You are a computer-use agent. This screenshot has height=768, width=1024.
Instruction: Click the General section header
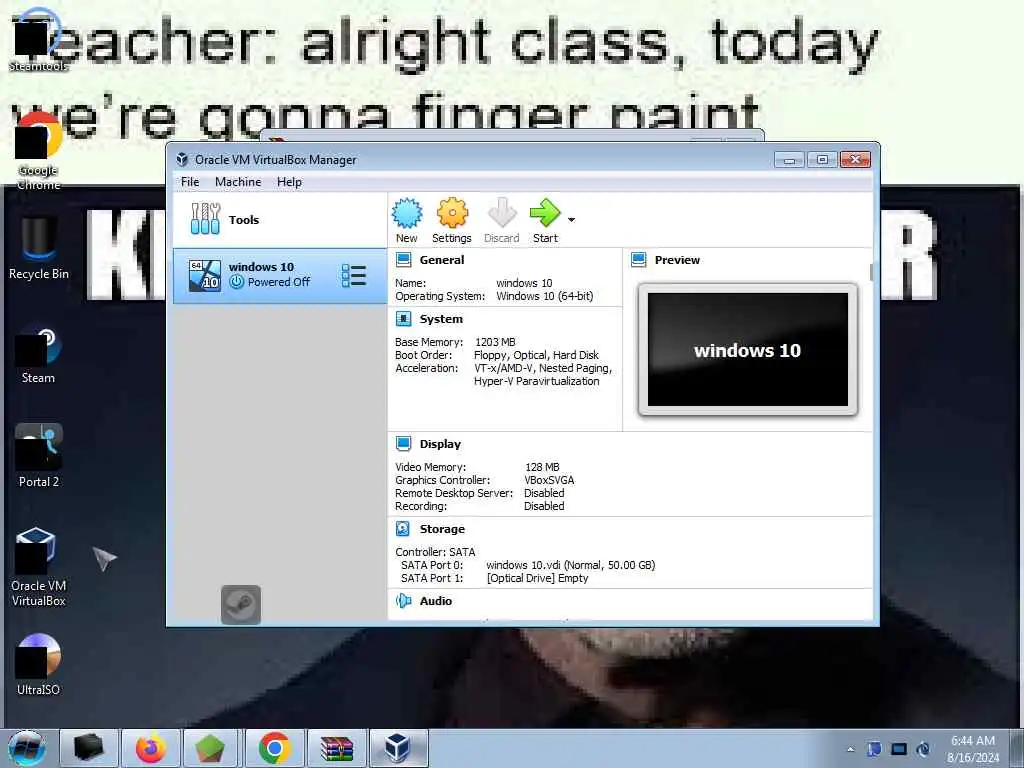click(441, 260)
